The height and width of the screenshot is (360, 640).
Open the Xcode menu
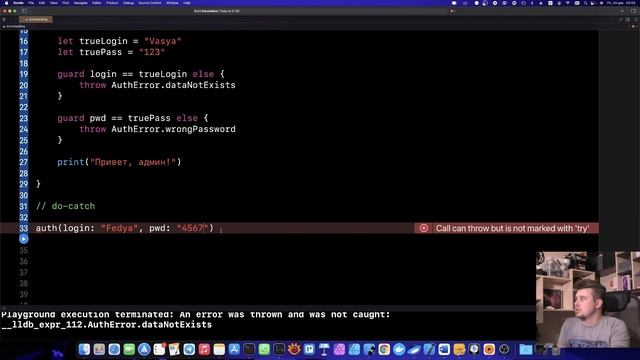18,3
